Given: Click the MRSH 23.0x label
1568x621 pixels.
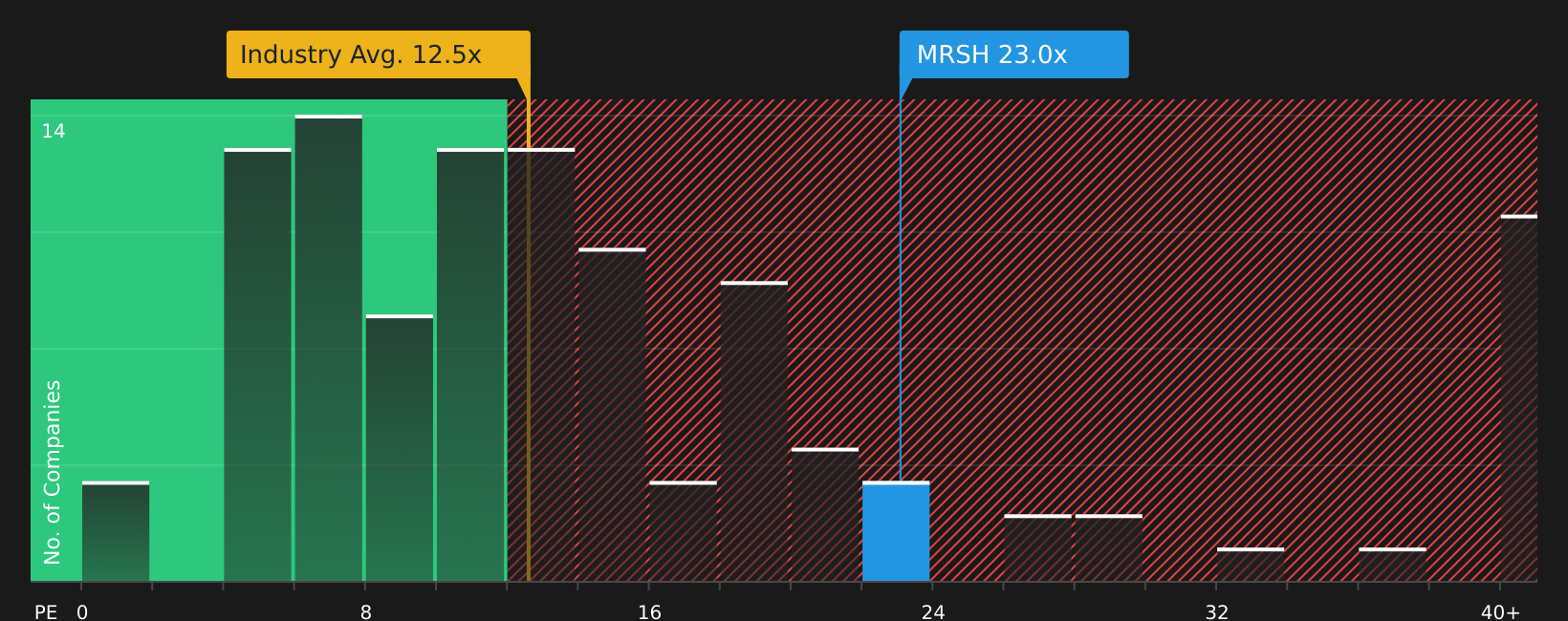Looking at the screenshot, I should click(x=1013, y=54).
